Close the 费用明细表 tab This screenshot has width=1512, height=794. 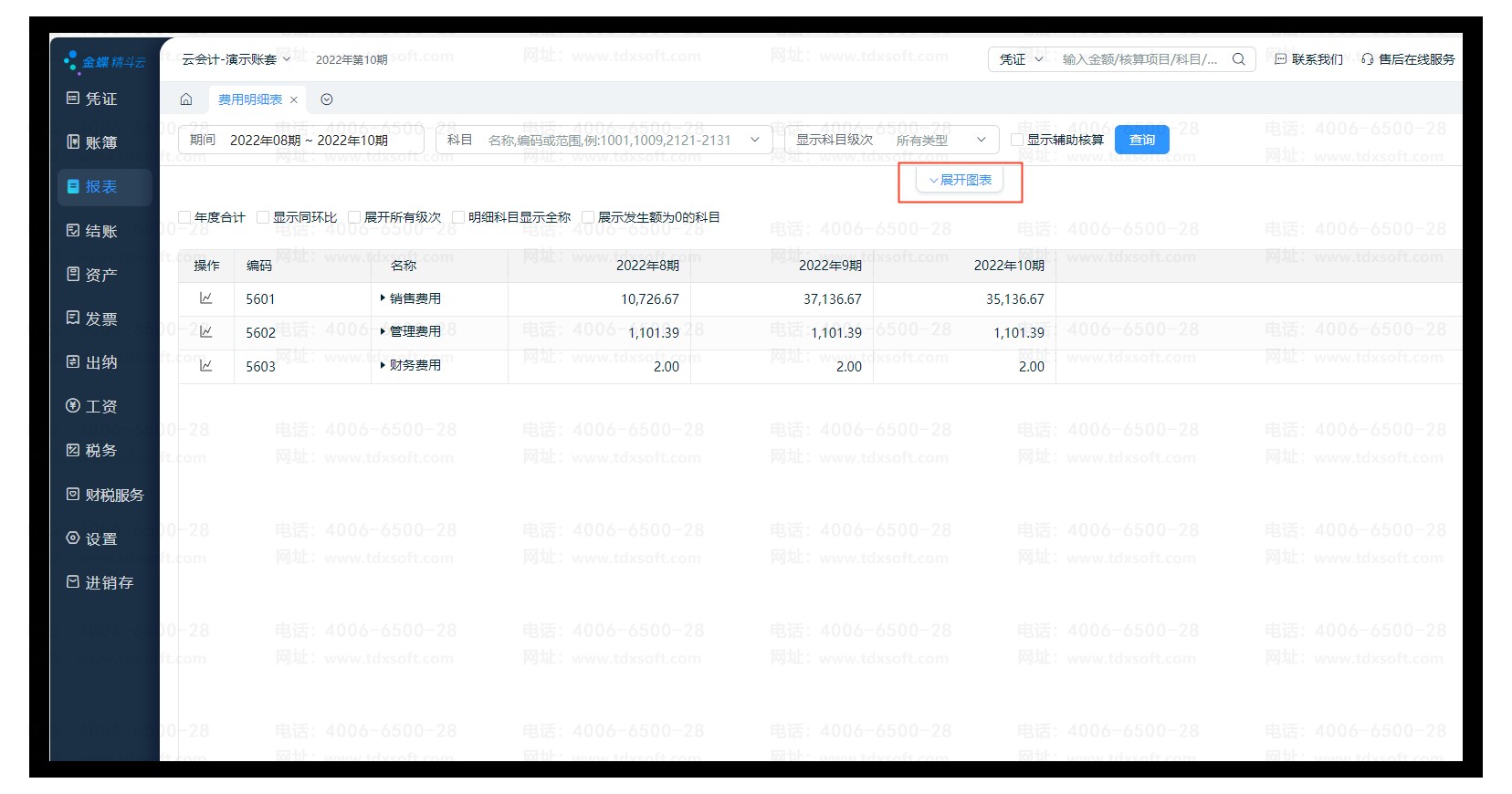point(294,100)
